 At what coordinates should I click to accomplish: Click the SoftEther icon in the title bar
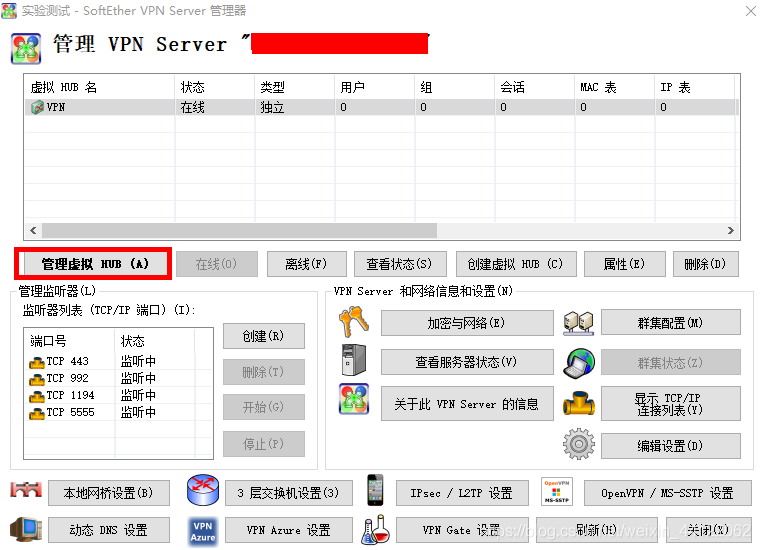(9, 10)
